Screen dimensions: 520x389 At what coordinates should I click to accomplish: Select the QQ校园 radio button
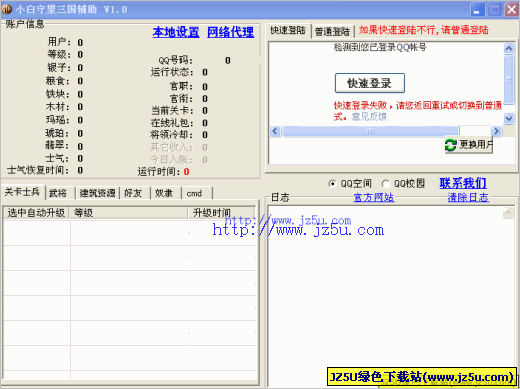386,184
